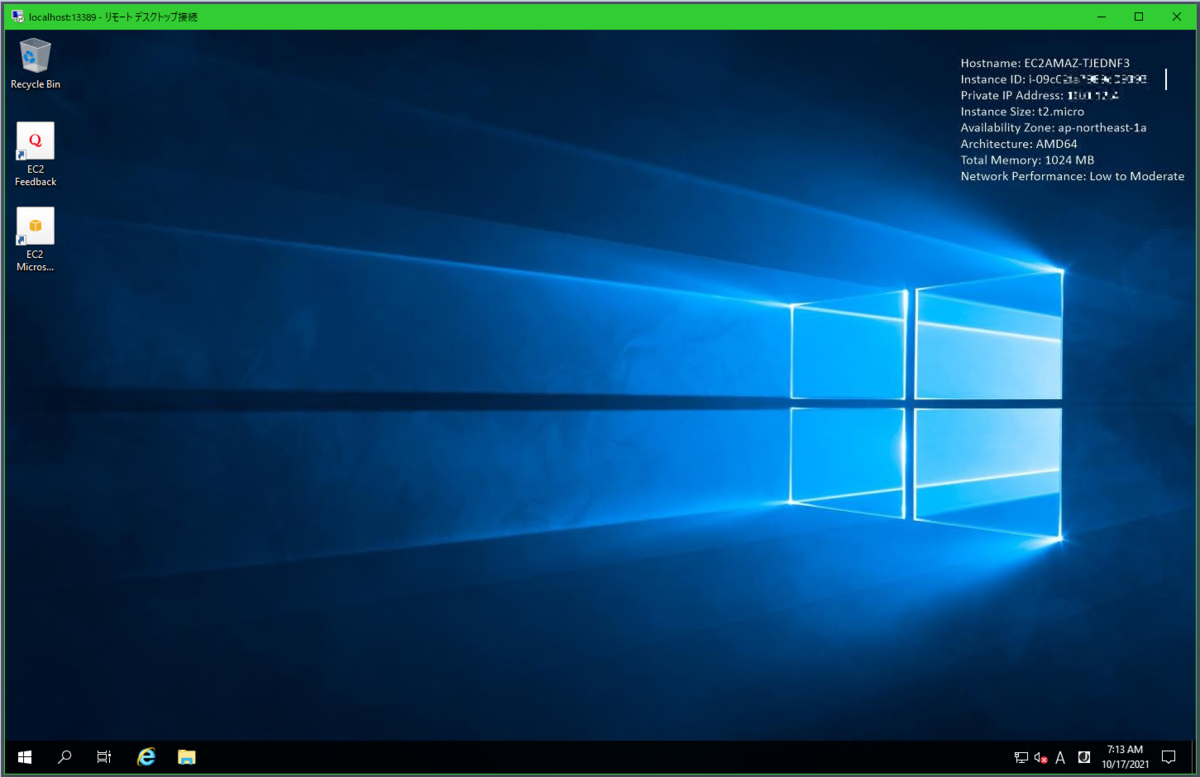The height and width of the screenshot is (777, 1200).
Task: Select the EC2 Microsoft shortcut icon
Action: 35,239
